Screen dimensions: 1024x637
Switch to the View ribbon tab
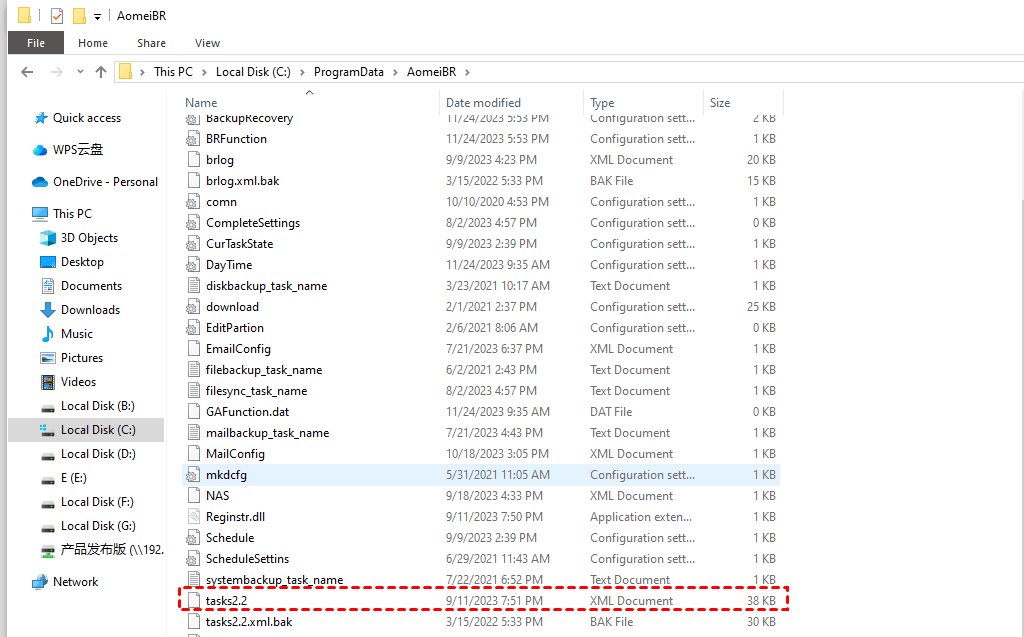tap(207, 42)
